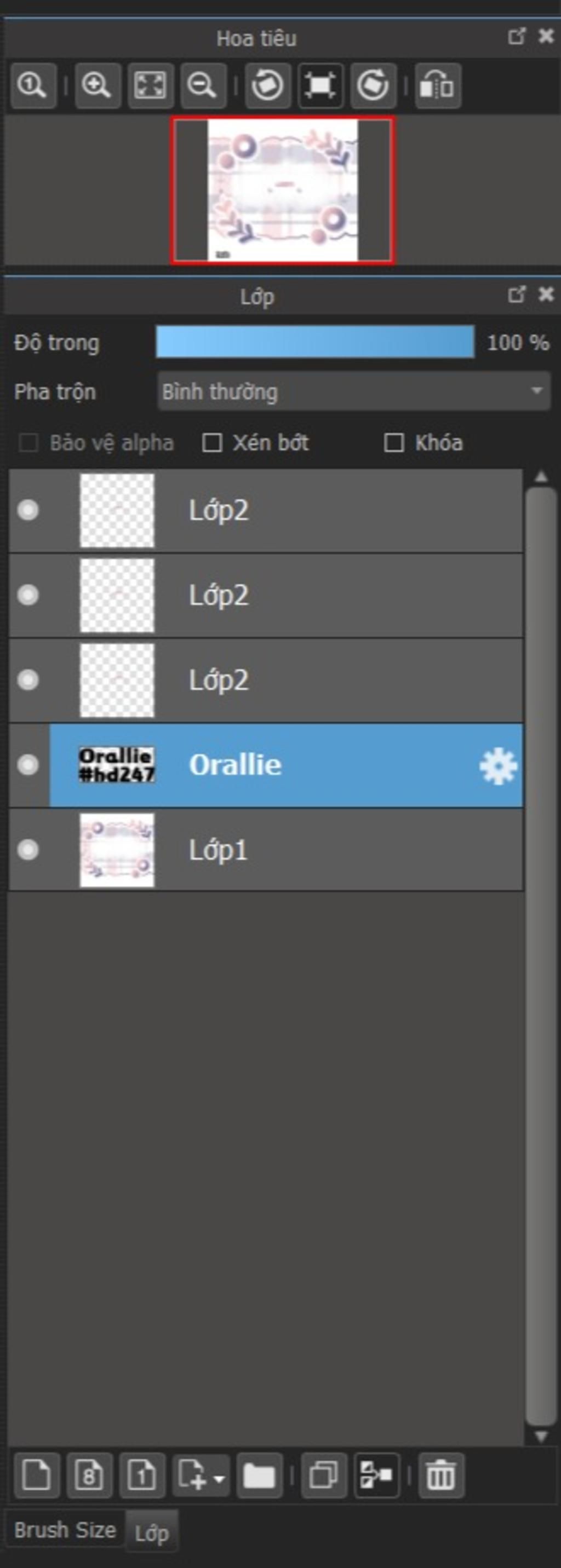Reset the canvas rotation
The image size is (561, 1568).
click(x=320, y=85)
